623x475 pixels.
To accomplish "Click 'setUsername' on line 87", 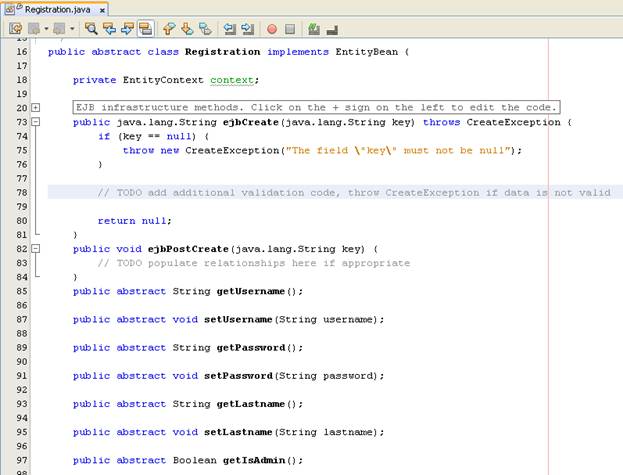I will click(238, 319).
